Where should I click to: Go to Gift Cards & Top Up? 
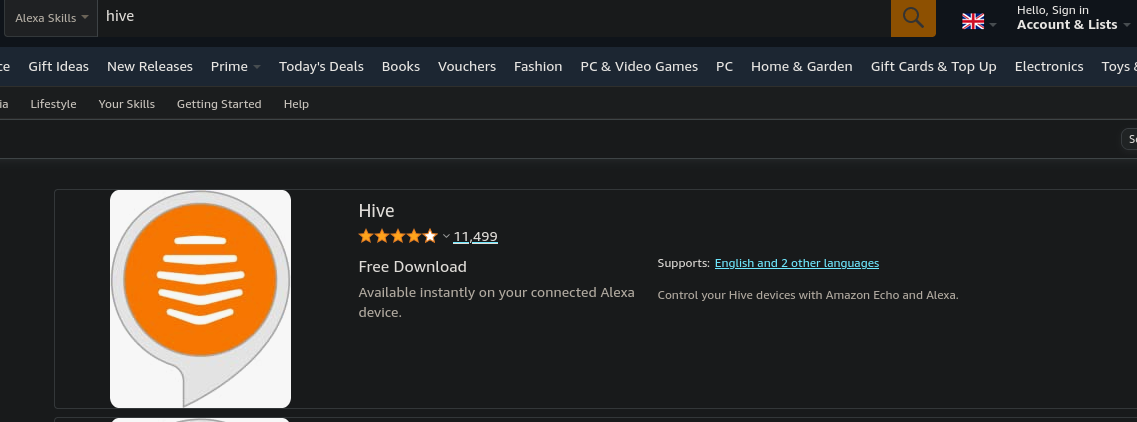click(x=933, y=67)
